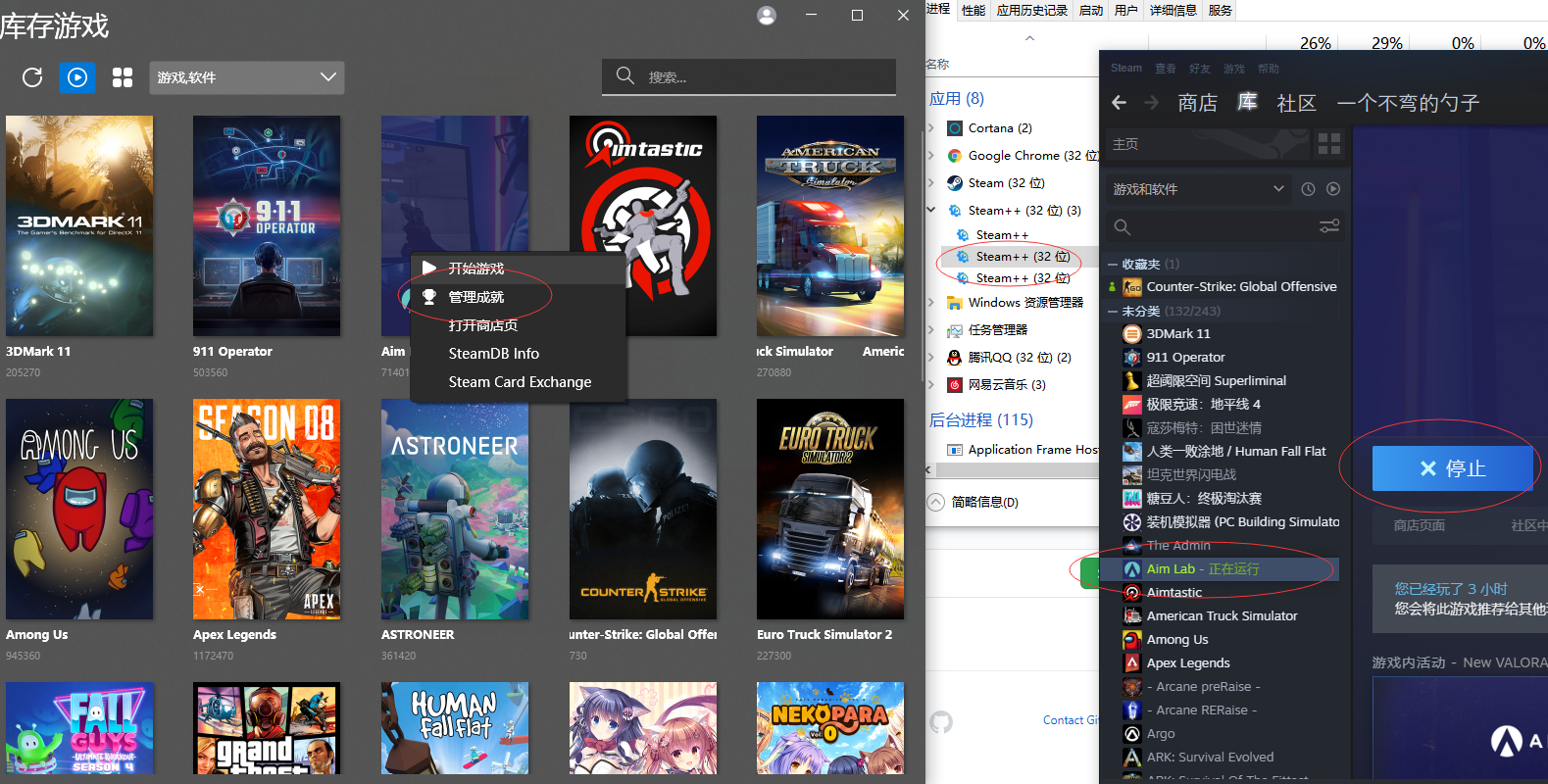Viewport: 1548px width, 784px height.
Task: Choose SteamDB Info from context menu
Action: (x=518, y=354)
